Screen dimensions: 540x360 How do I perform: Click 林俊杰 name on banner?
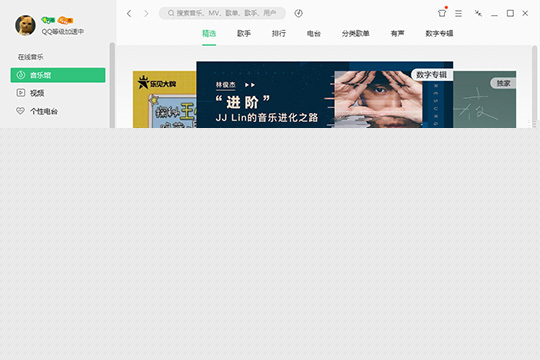[x=226, y=85]
